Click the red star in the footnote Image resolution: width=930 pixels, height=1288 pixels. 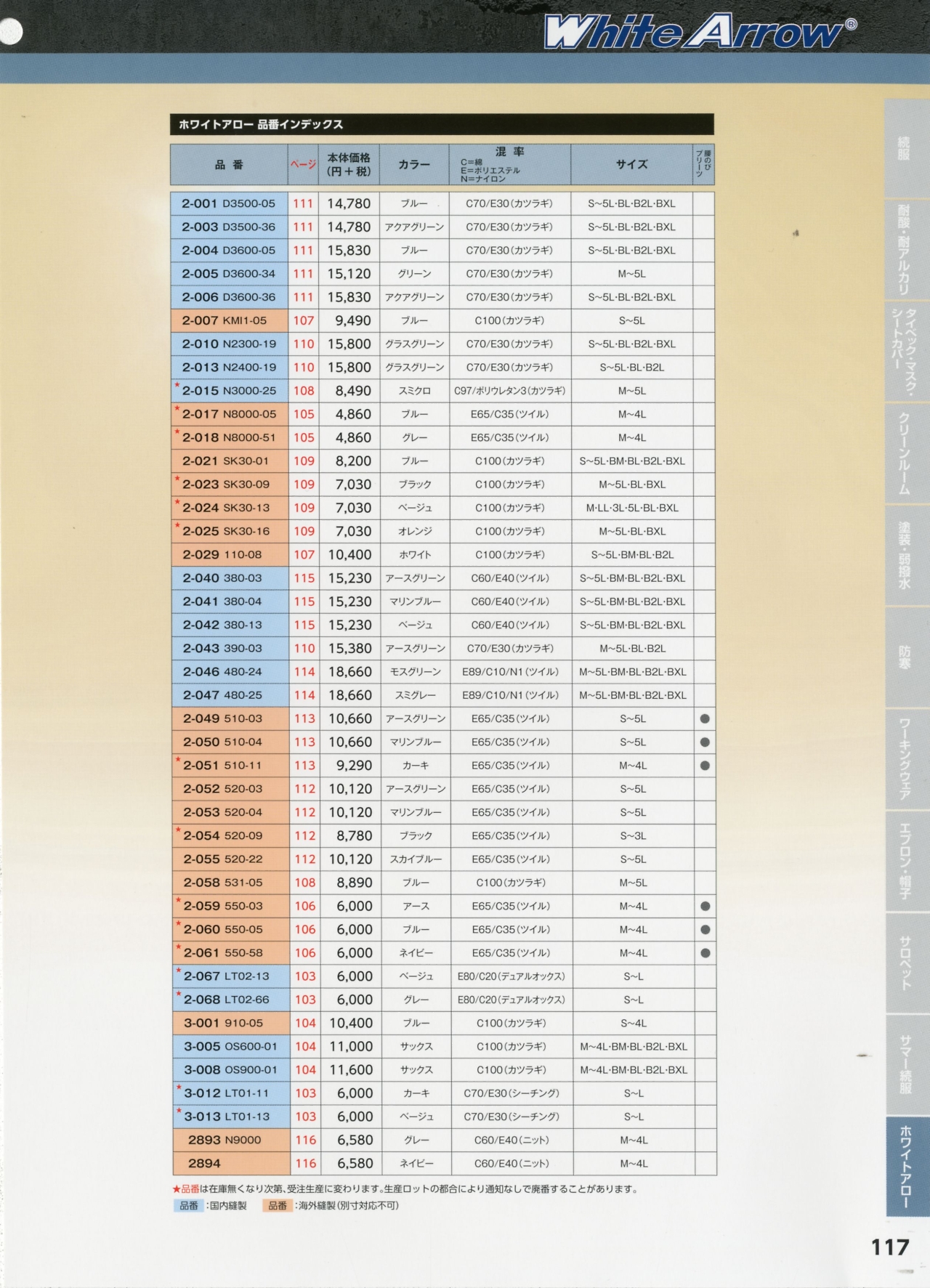pyautogui.click(x=176, y=1189)
